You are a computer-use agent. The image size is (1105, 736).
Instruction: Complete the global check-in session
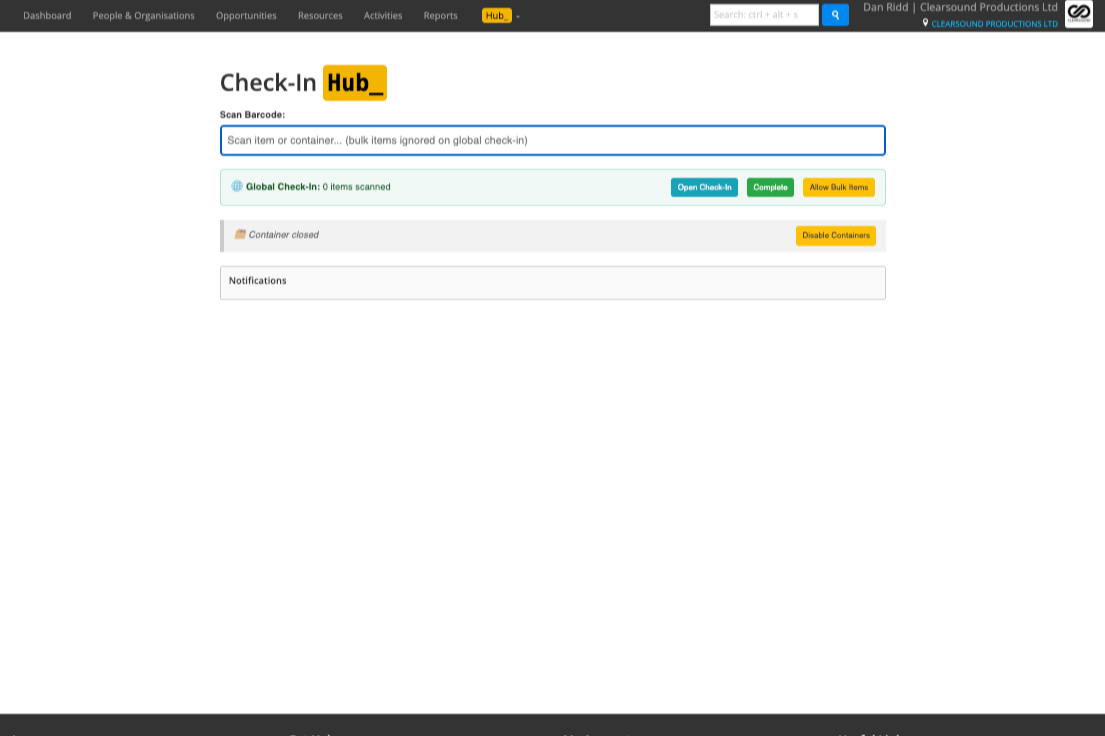pyautogui.click(x=770, y=187)
